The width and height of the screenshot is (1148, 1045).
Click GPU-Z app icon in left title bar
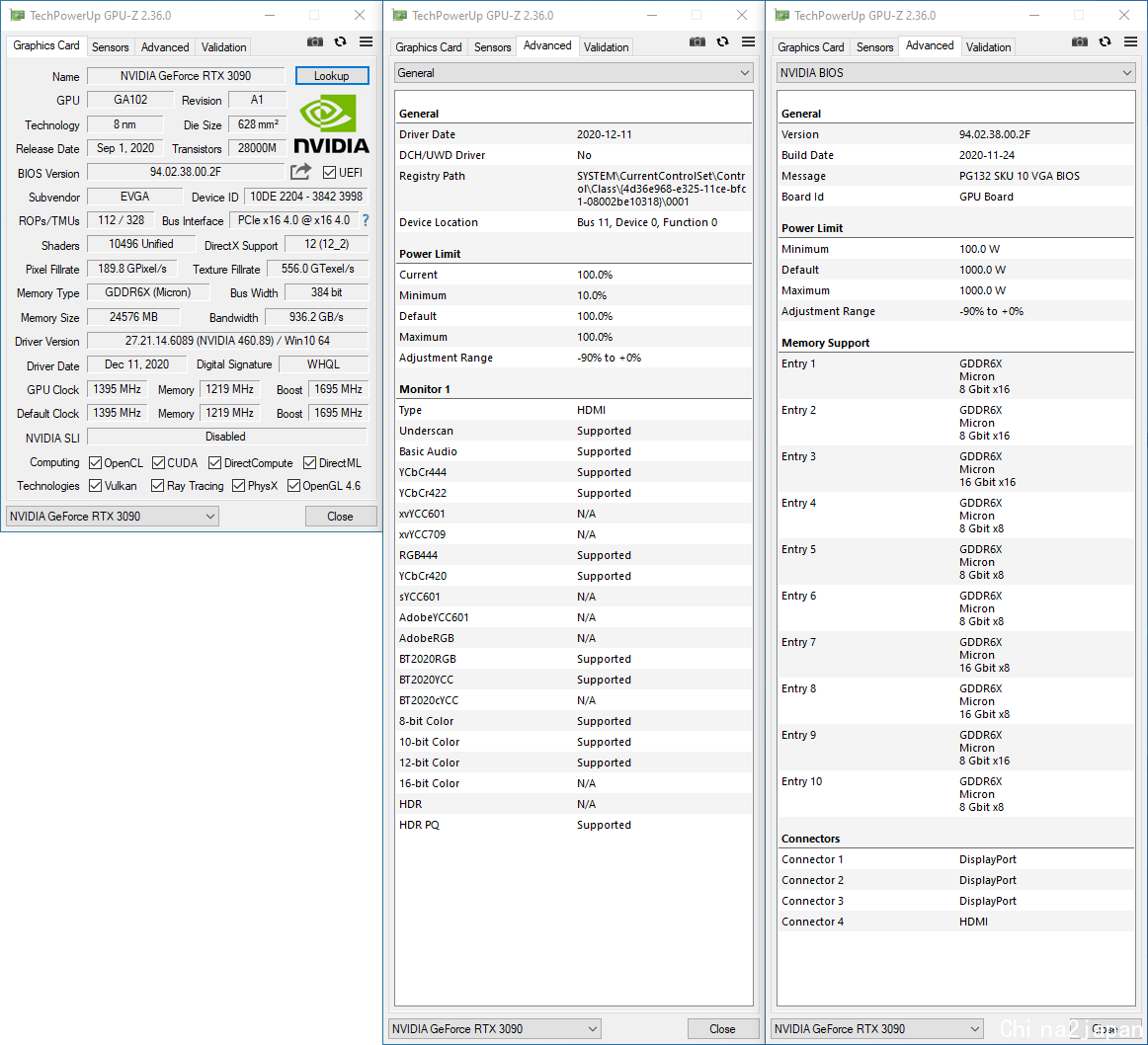(17, 16)
